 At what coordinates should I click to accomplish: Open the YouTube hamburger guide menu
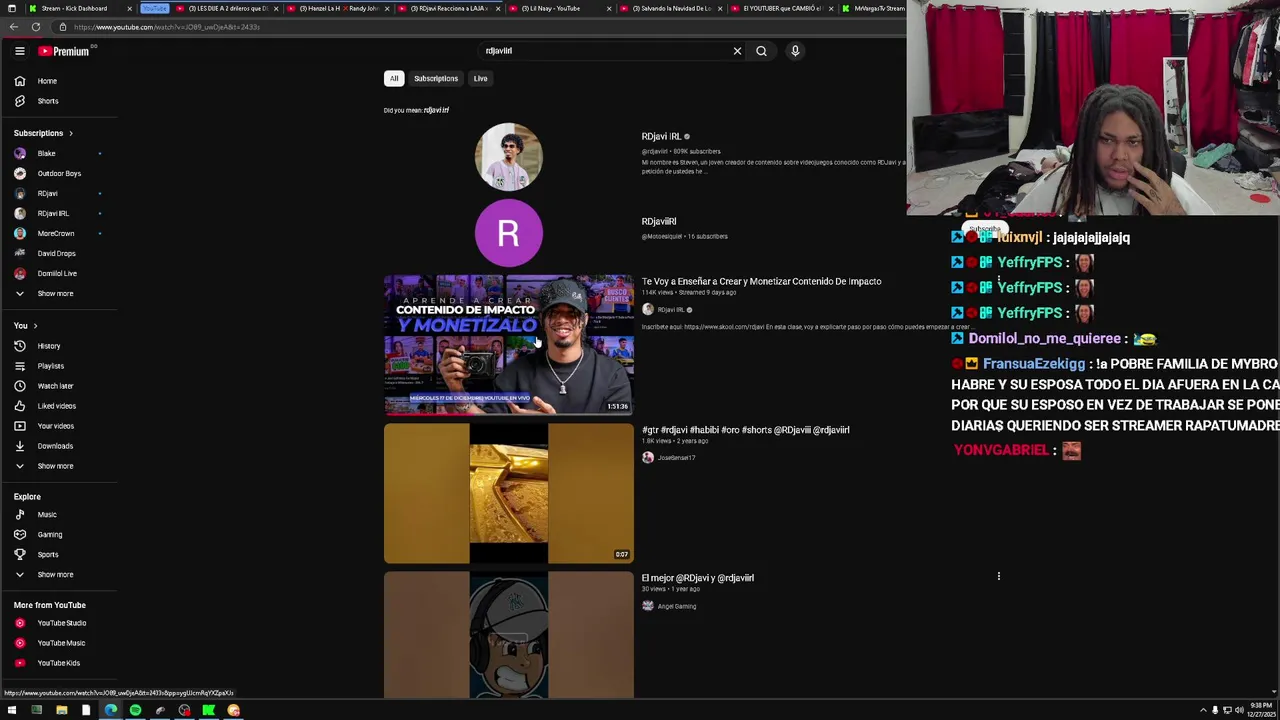tap(19, 51)
